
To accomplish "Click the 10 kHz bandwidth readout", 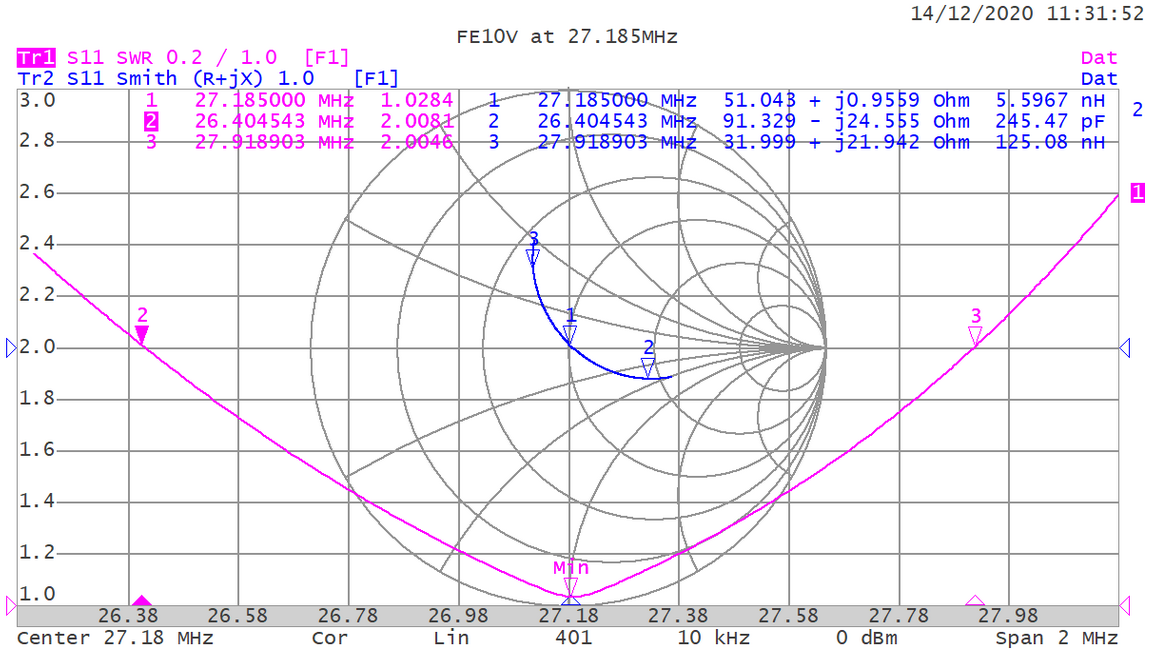I will [x=714, y=638].
